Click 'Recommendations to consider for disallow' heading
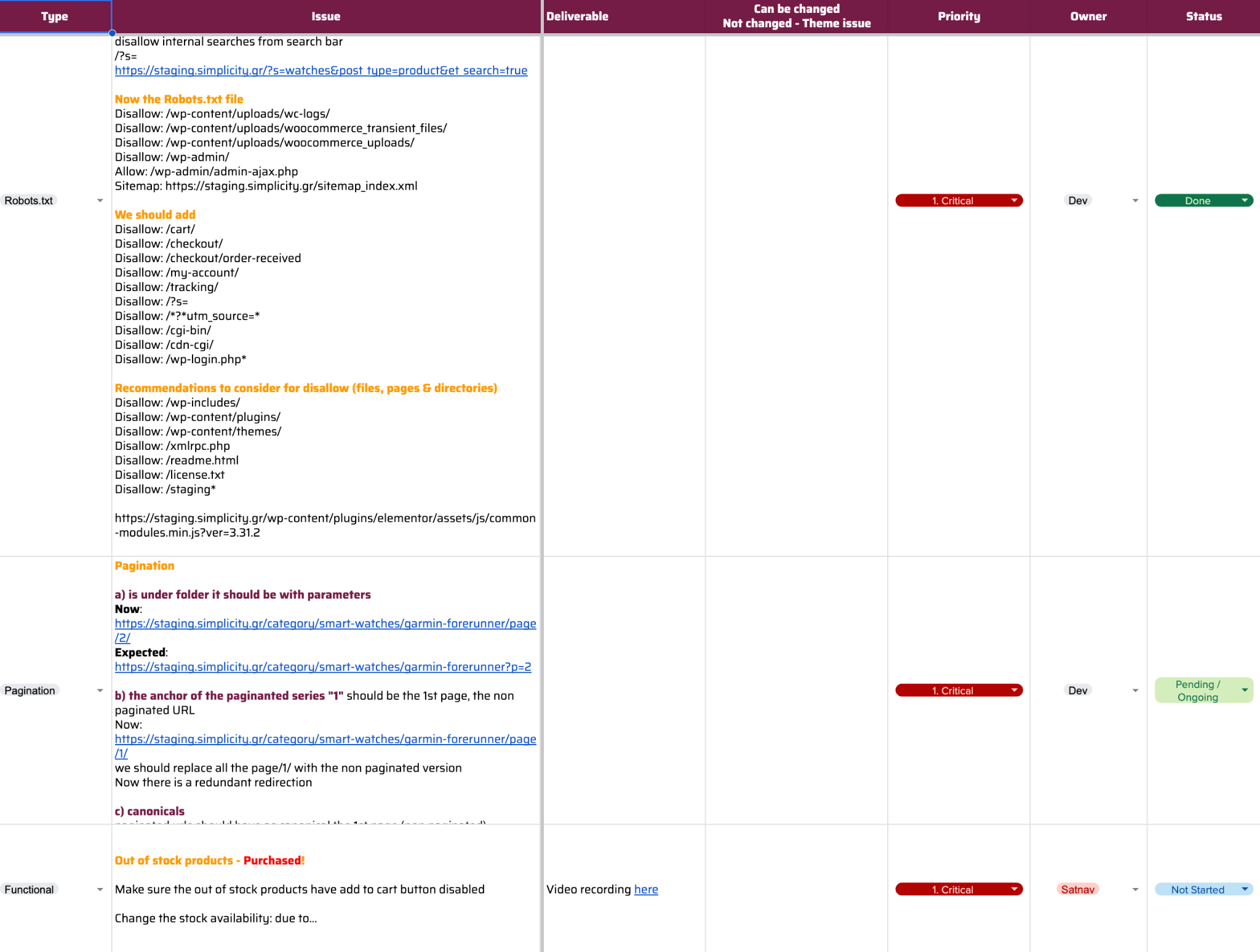The height and width of the screenshot is (952, 1260). coord(306,388)
